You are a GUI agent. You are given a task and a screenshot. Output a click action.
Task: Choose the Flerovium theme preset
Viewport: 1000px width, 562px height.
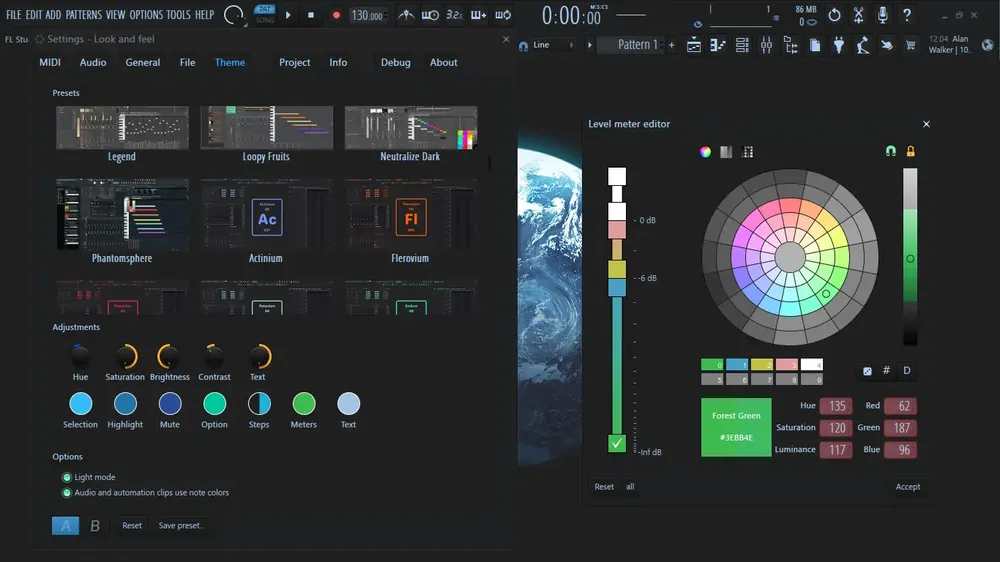coord(410,221)
